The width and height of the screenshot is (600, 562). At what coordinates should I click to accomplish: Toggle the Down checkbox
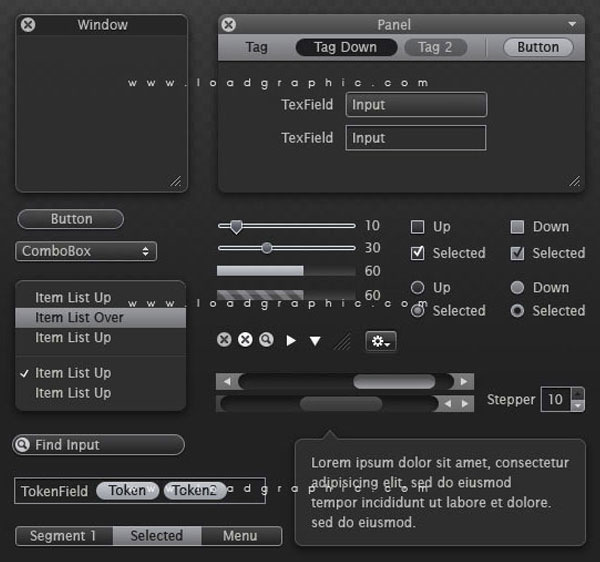tap(517, 227)
